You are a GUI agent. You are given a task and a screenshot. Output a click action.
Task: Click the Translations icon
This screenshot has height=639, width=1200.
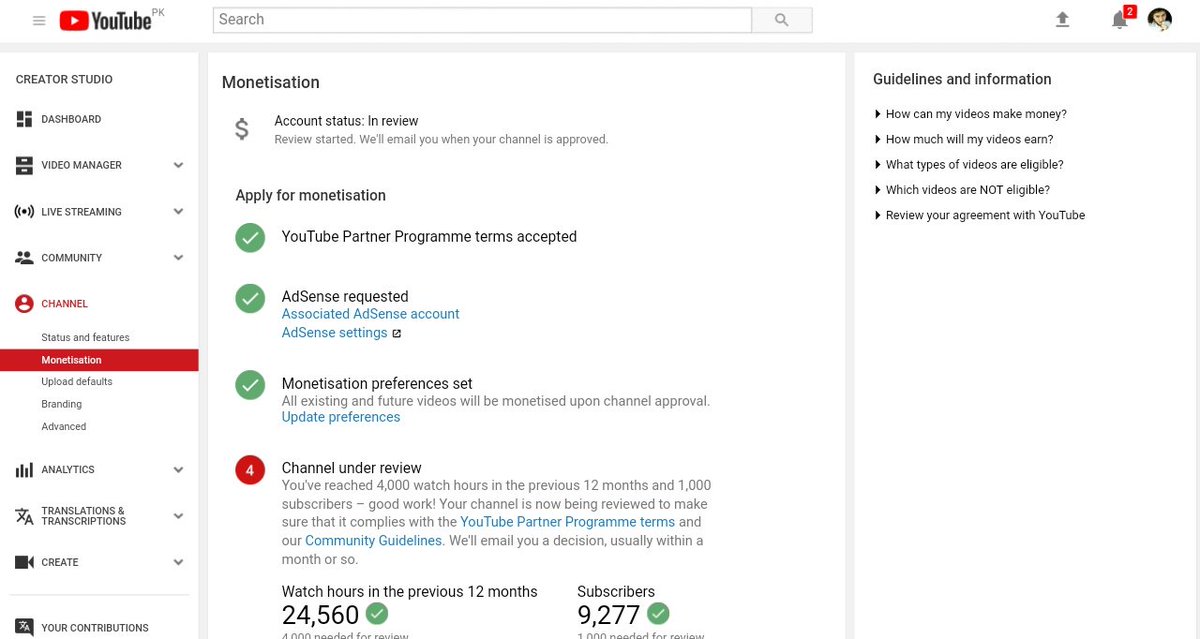[25, 516]
